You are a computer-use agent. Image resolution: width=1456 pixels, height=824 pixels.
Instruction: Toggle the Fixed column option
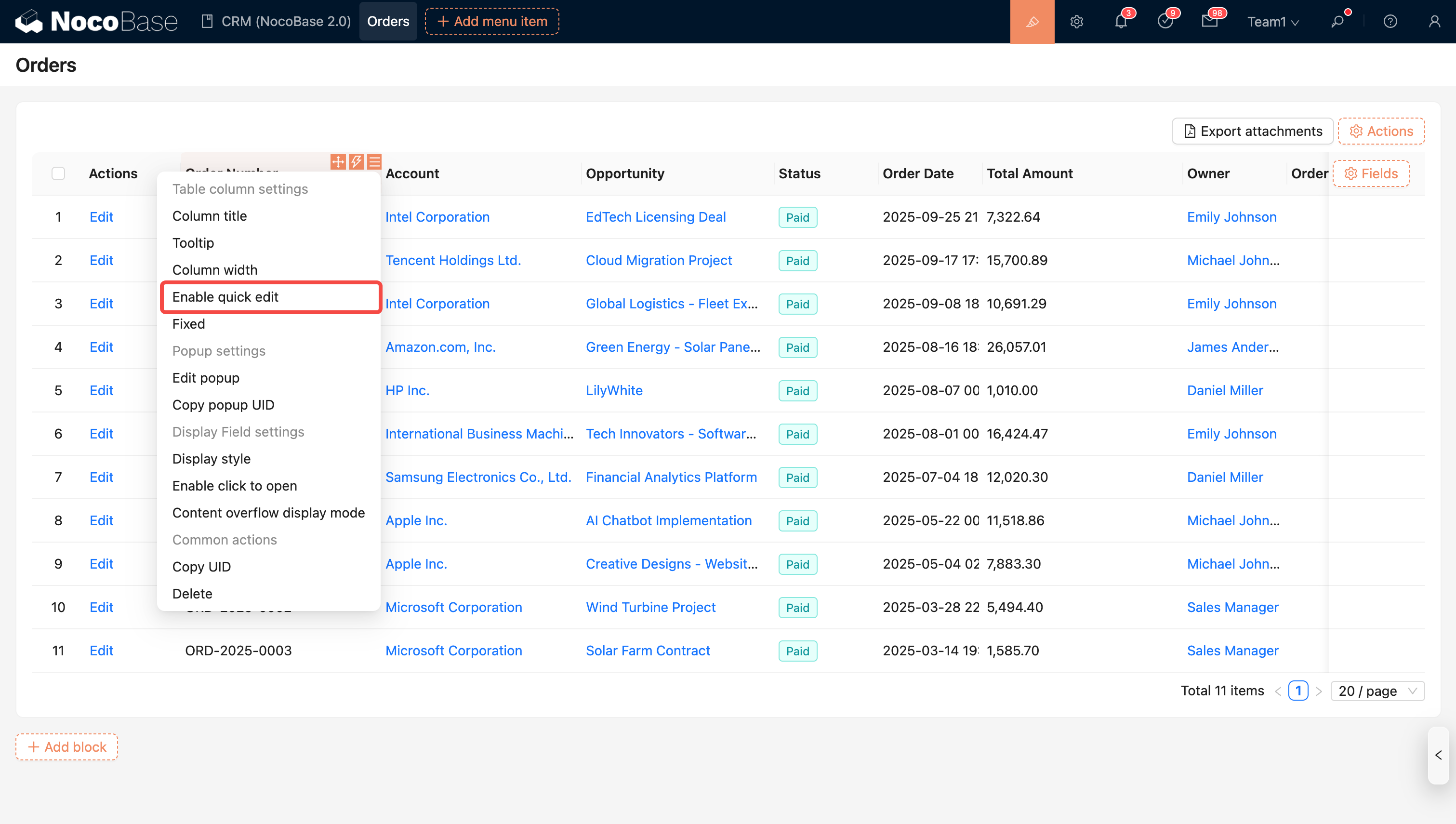(x=188, y=324)
